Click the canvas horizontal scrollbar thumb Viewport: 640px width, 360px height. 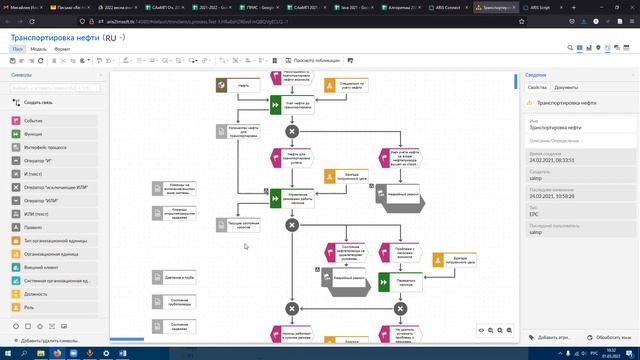pos(127,339)
